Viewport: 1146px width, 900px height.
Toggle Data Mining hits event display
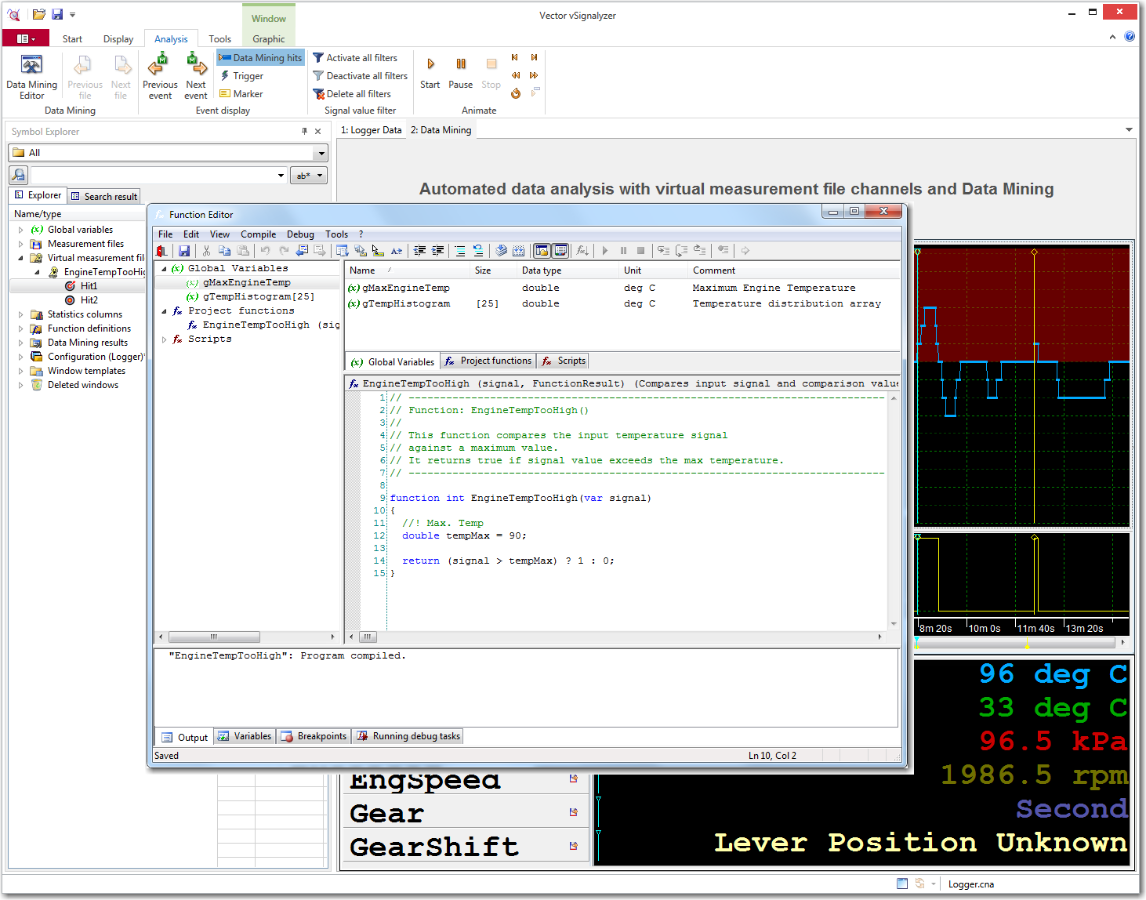(260, 58)
